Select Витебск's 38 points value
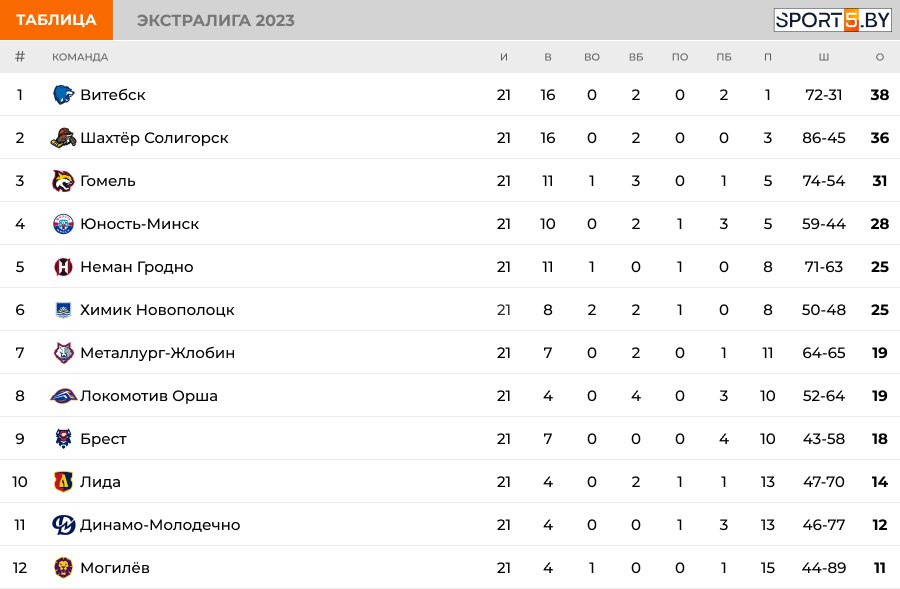This screenshot has width=900, height=589. (879, 95)
